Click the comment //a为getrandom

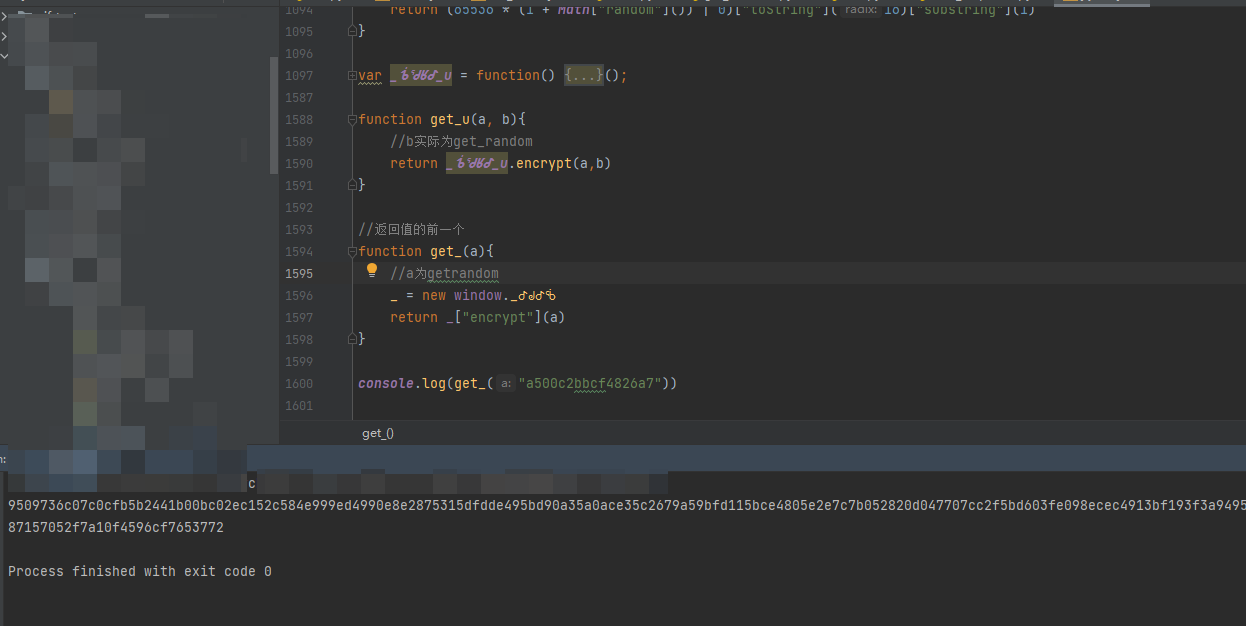(x=444, y=273)
